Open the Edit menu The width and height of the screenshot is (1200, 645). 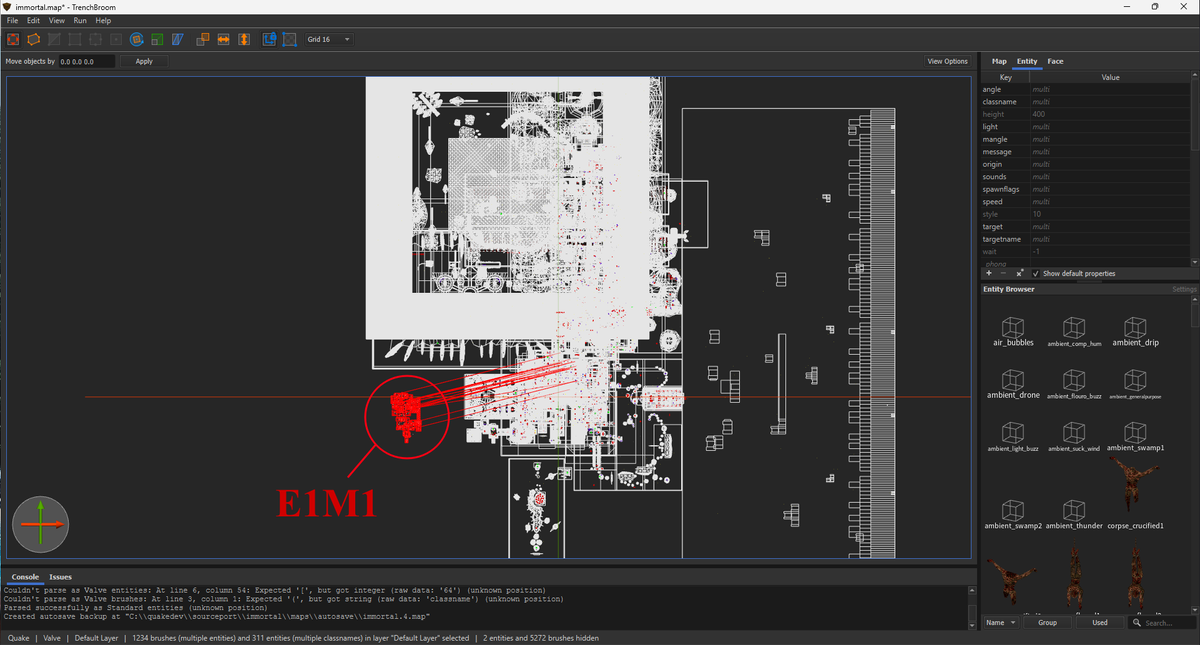pyautogui.click(x=34, y=20)
